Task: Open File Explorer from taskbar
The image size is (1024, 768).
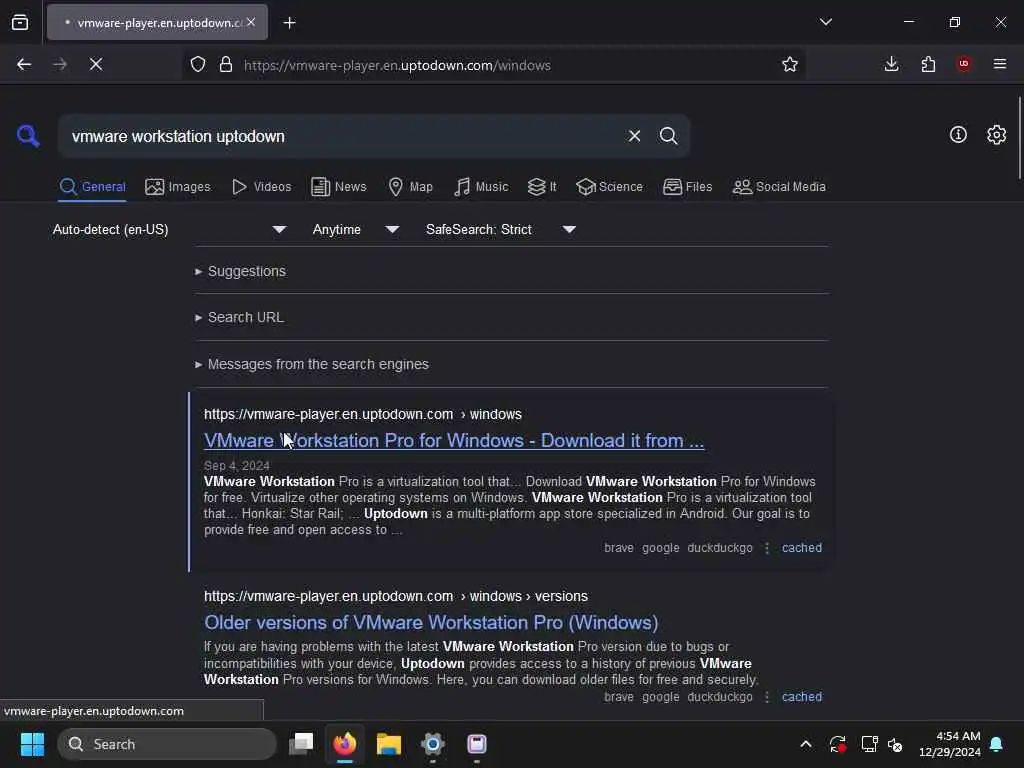Action: (389, 744)
